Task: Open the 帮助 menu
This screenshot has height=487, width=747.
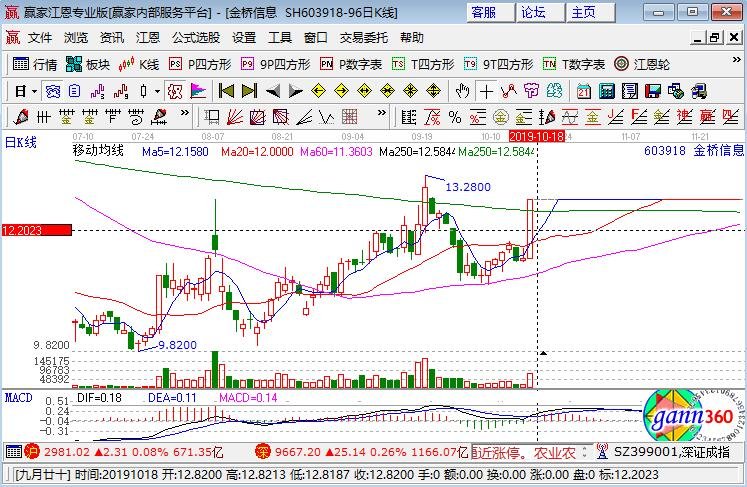Action: point(412,38)
